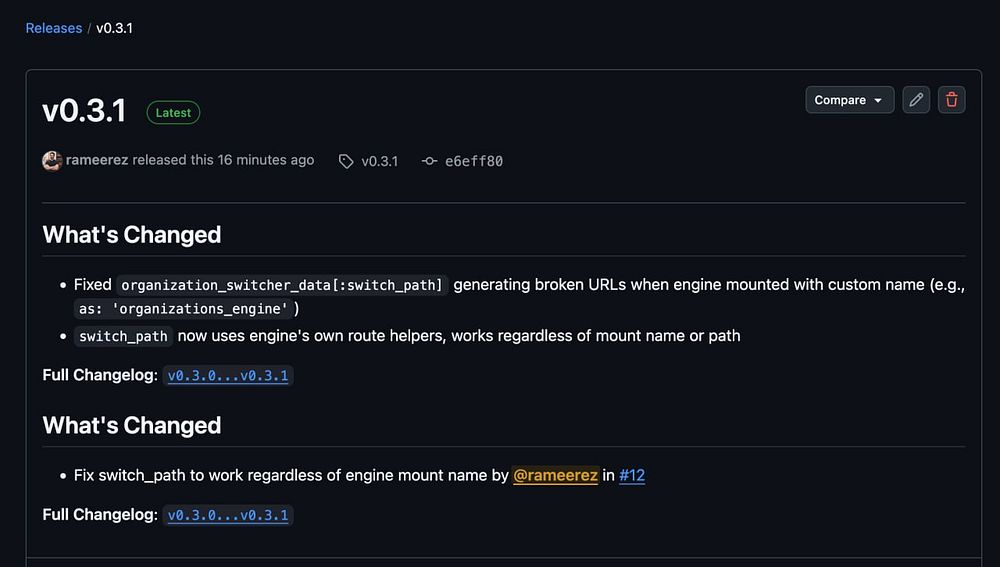The image size is (1000, 567).
Task: Go to the Releases breadcrumb
Action: [x=54, y=28]
